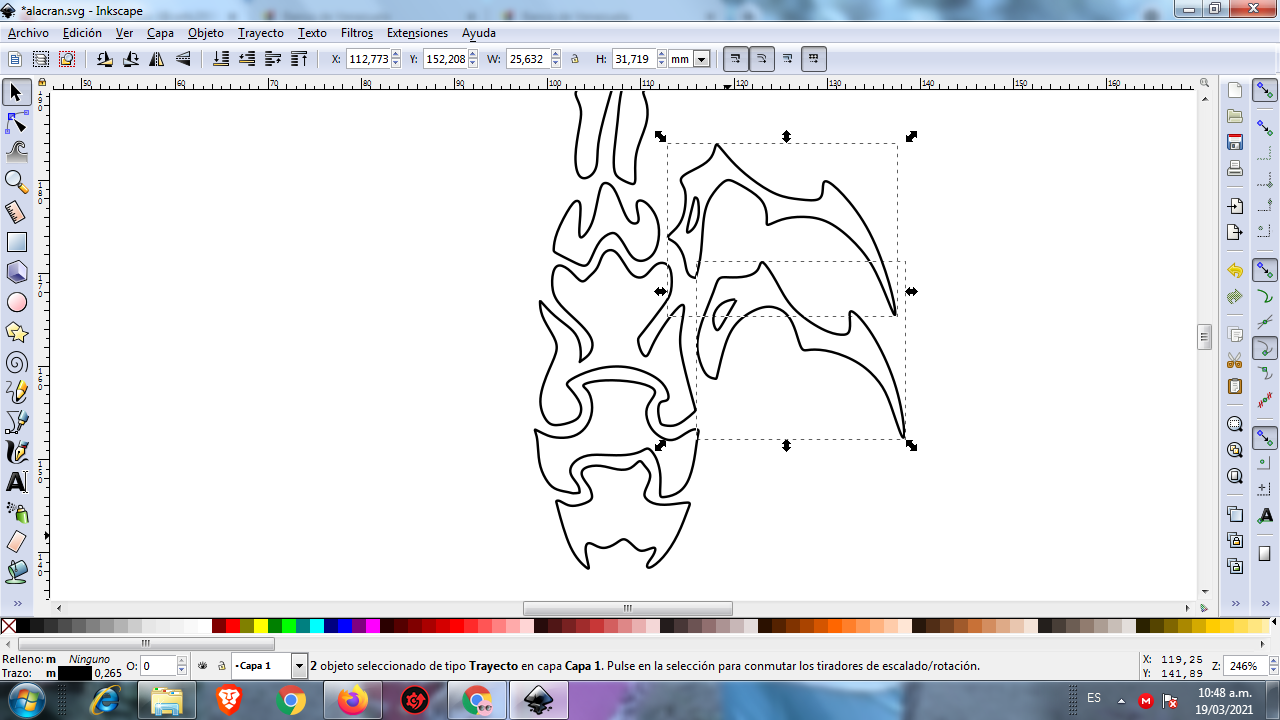This screenshot has height=720, width=1280.
Task: Select the Text tool
Action: point(16,482)
